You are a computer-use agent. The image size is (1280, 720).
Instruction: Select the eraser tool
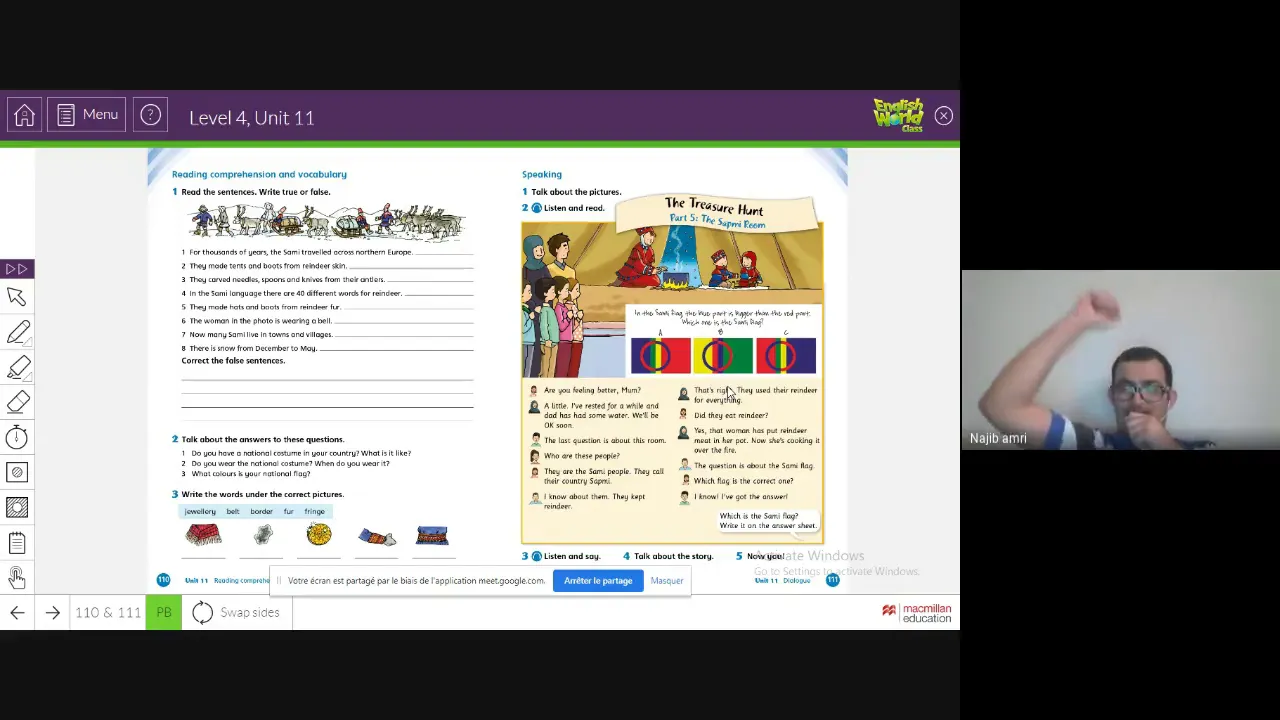(x=17, y=402)
